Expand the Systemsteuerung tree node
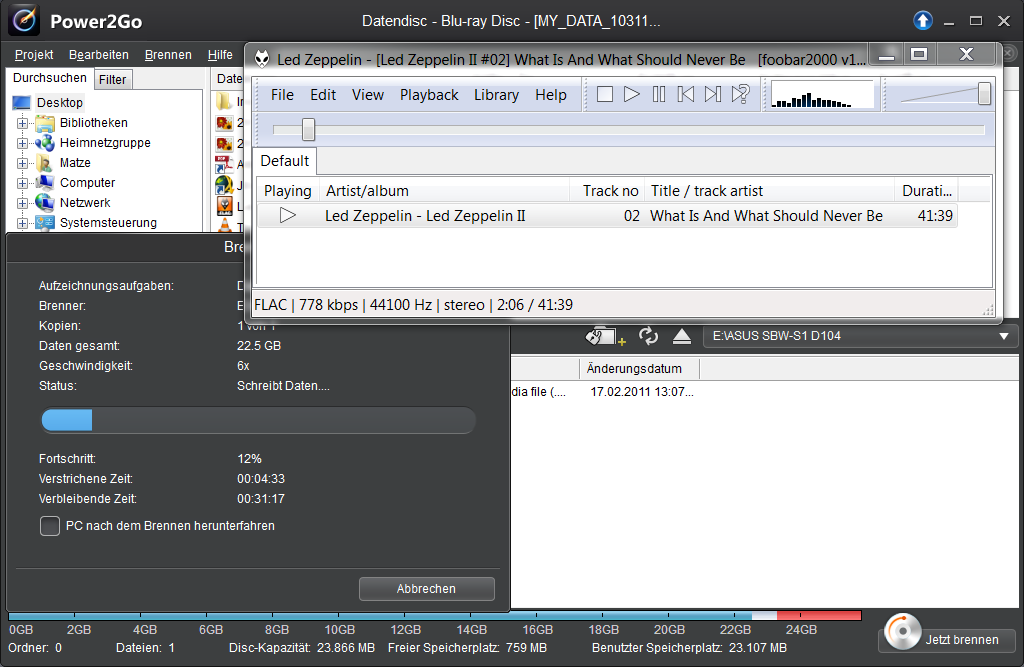 tap(22, 223)
